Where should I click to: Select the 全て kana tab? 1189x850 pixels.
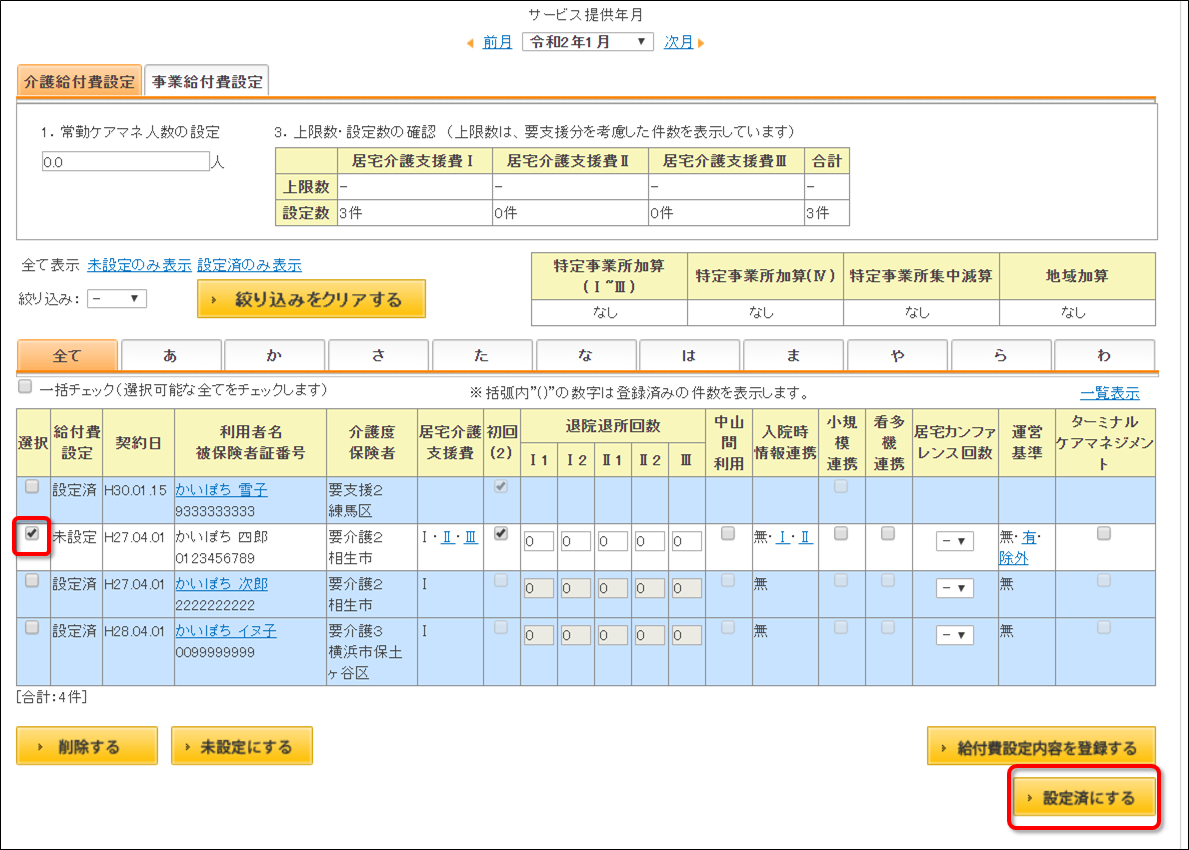[67, 356]
